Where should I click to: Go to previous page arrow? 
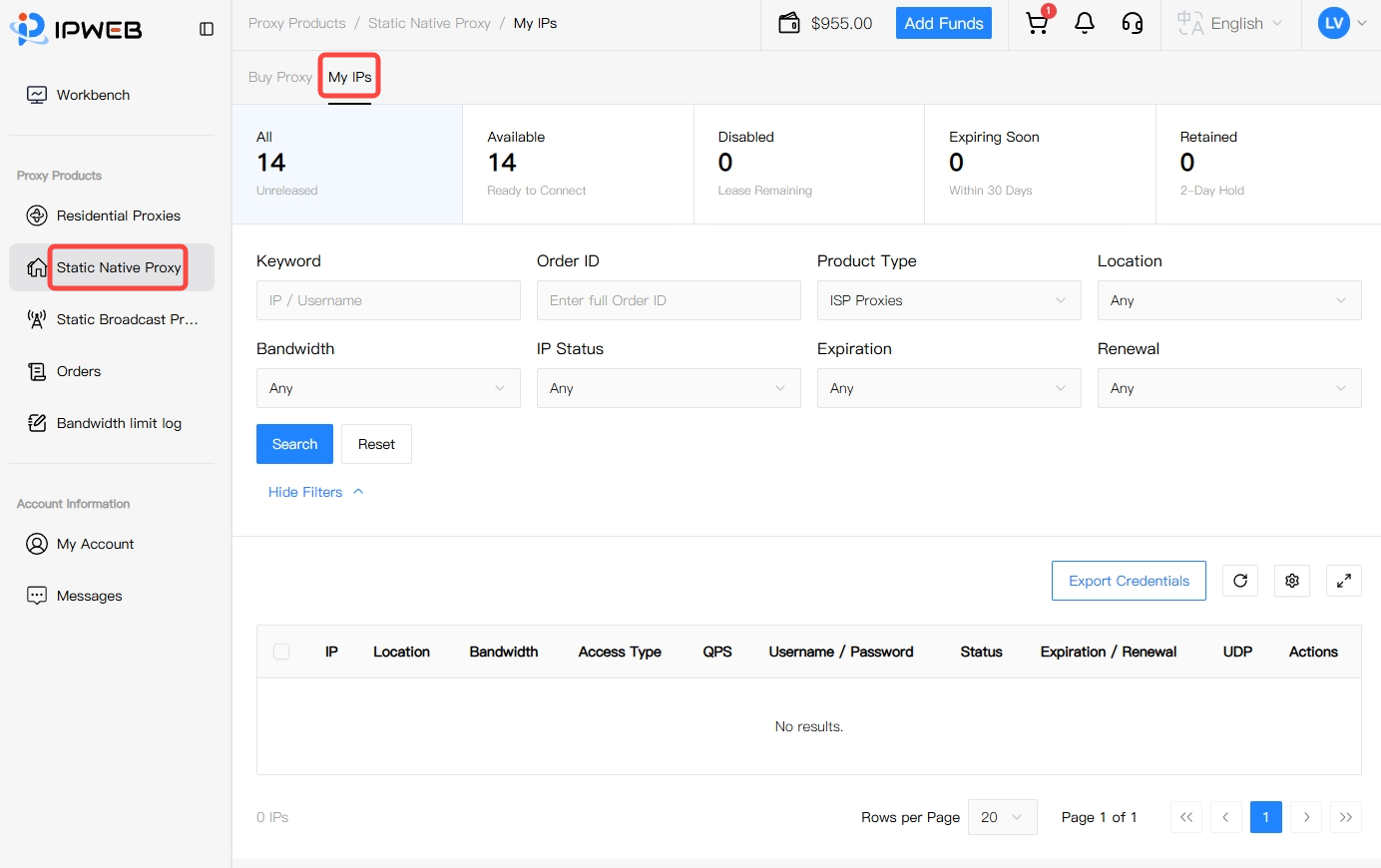(1226, 817)
